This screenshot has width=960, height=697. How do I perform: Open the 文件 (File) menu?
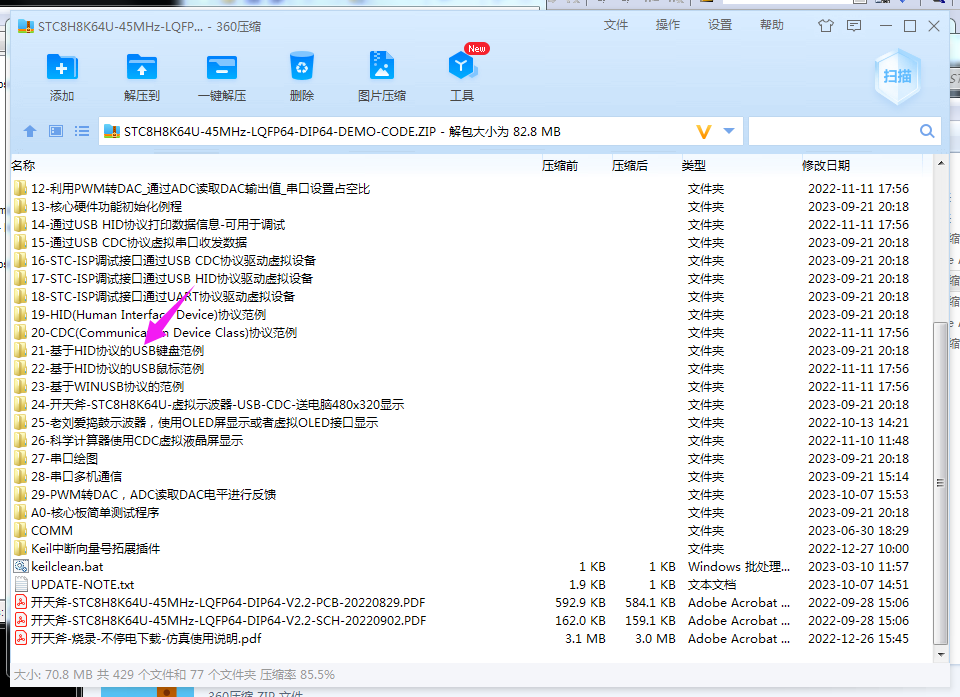616,25
